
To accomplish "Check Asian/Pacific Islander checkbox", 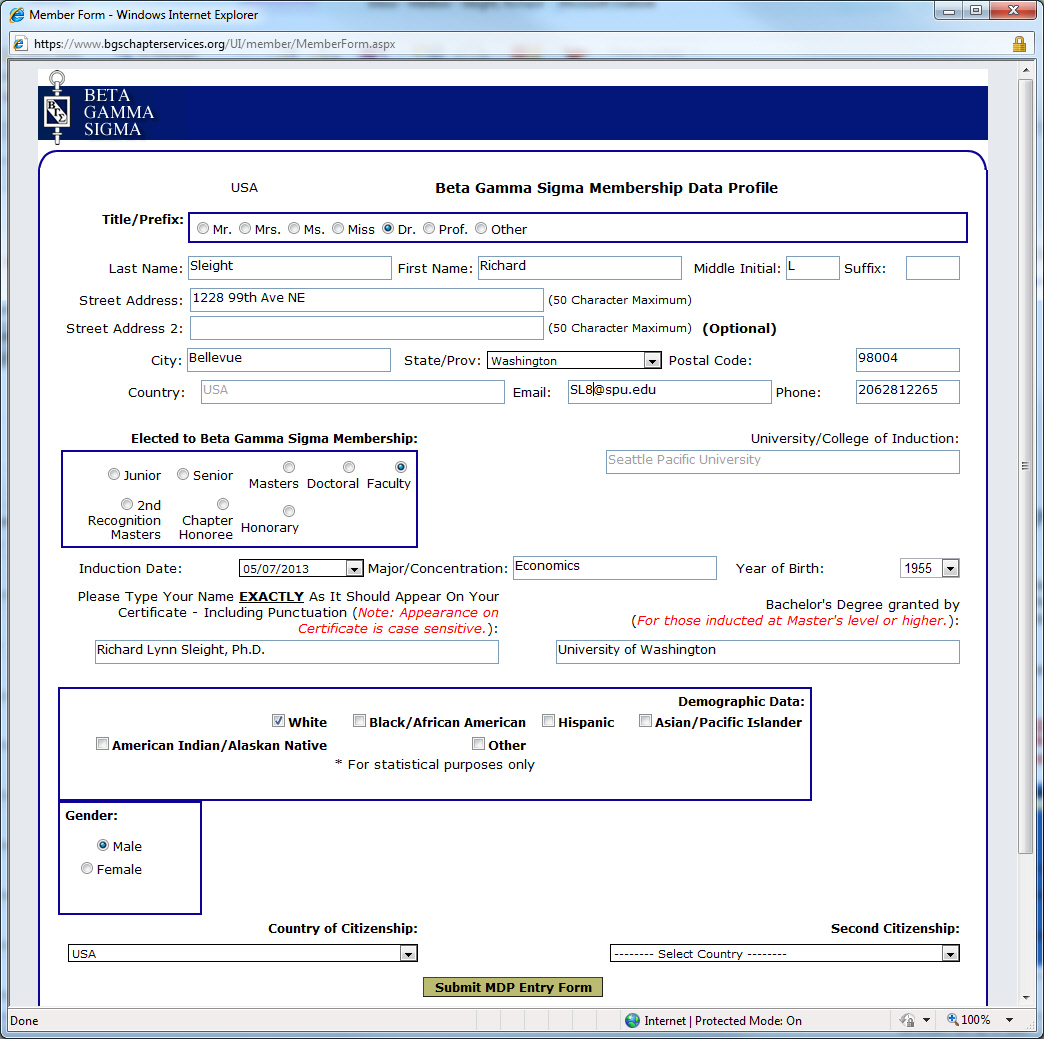I will [645, 721].
